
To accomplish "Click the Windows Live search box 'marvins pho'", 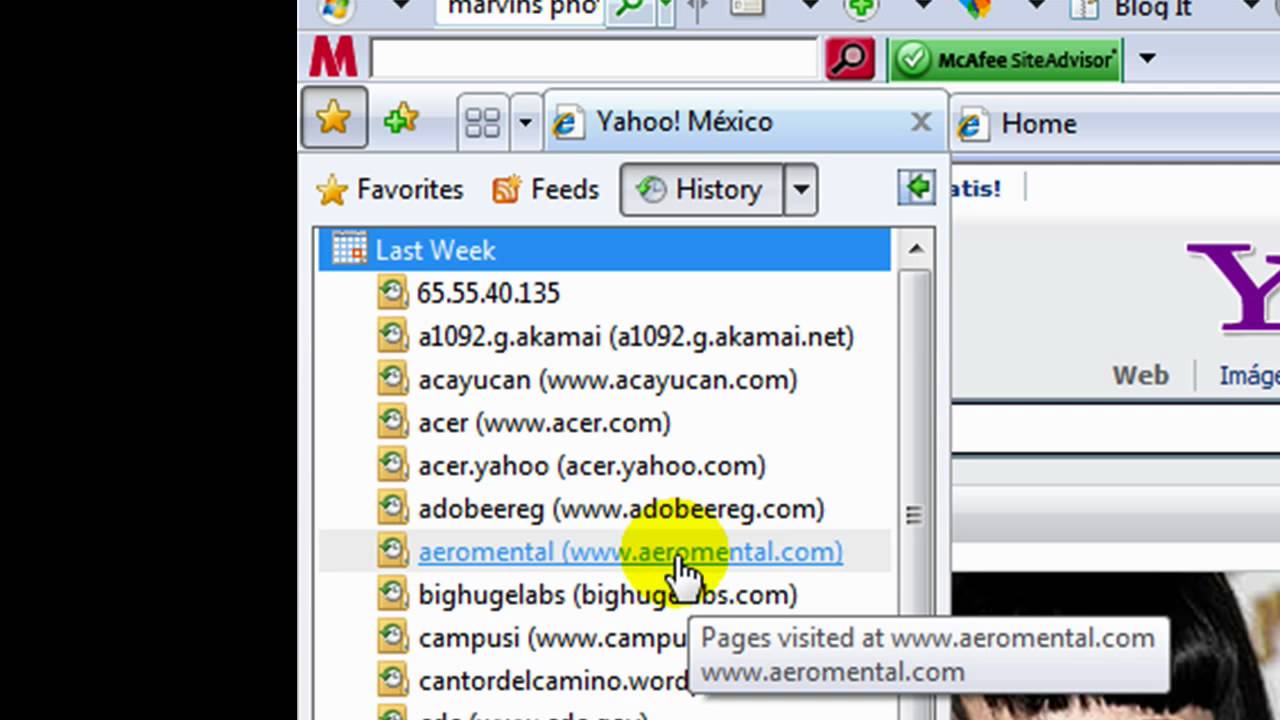I will tap(522, 9).
